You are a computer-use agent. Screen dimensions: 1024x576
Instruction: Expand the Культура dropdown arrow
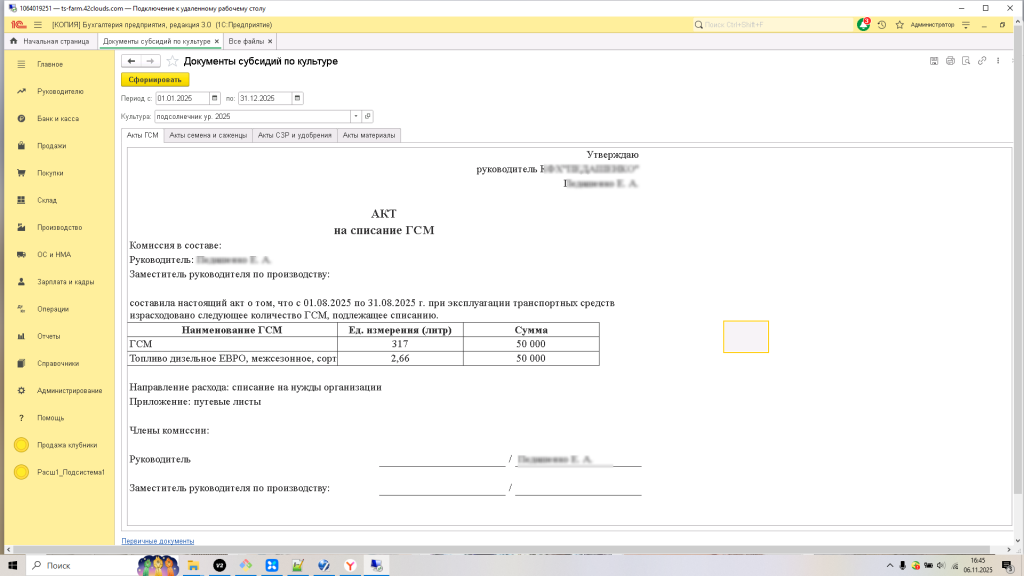click(x=356, y=116)
